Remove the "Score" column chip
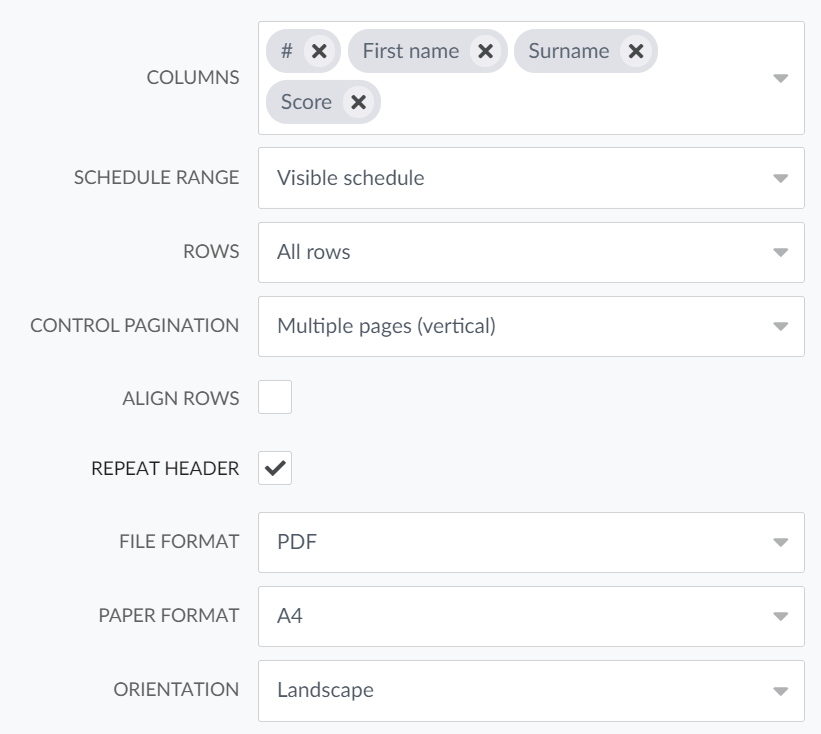Screen dimensions: 821x734 pos(358,101)
